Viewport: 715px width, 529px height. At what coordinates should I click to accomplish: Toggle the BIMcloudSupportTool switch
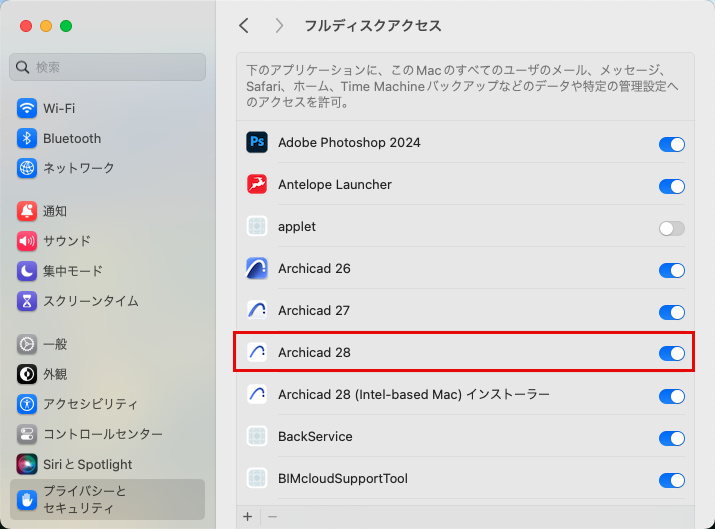(x=672, y=480)
